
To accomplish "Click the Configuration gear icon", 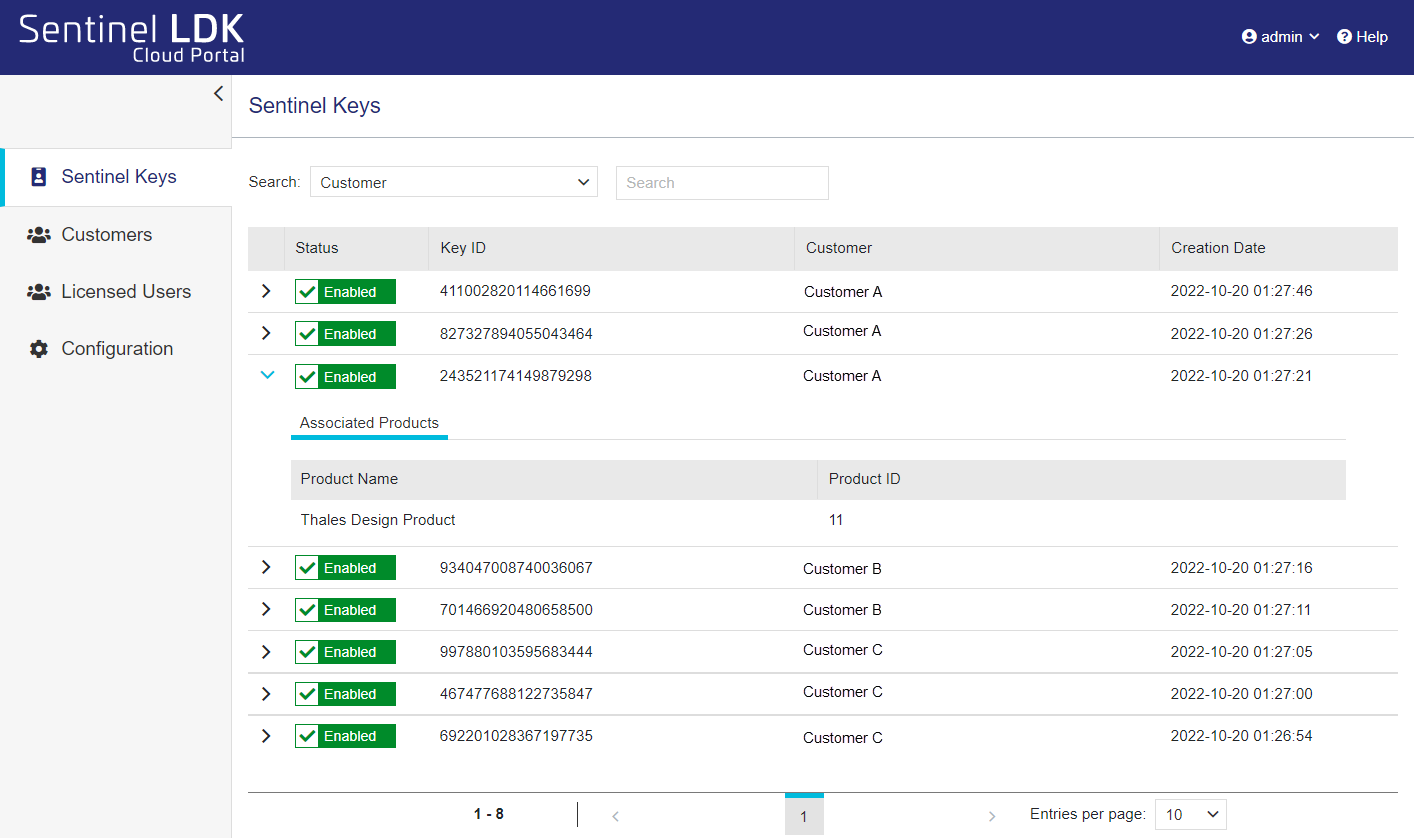I will coord(39,349).
